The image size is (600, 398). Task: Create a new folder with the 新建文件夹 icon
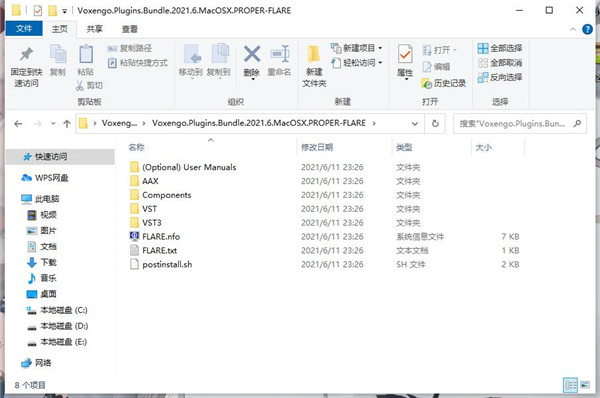pyautogui.click(x=314, y=54)
